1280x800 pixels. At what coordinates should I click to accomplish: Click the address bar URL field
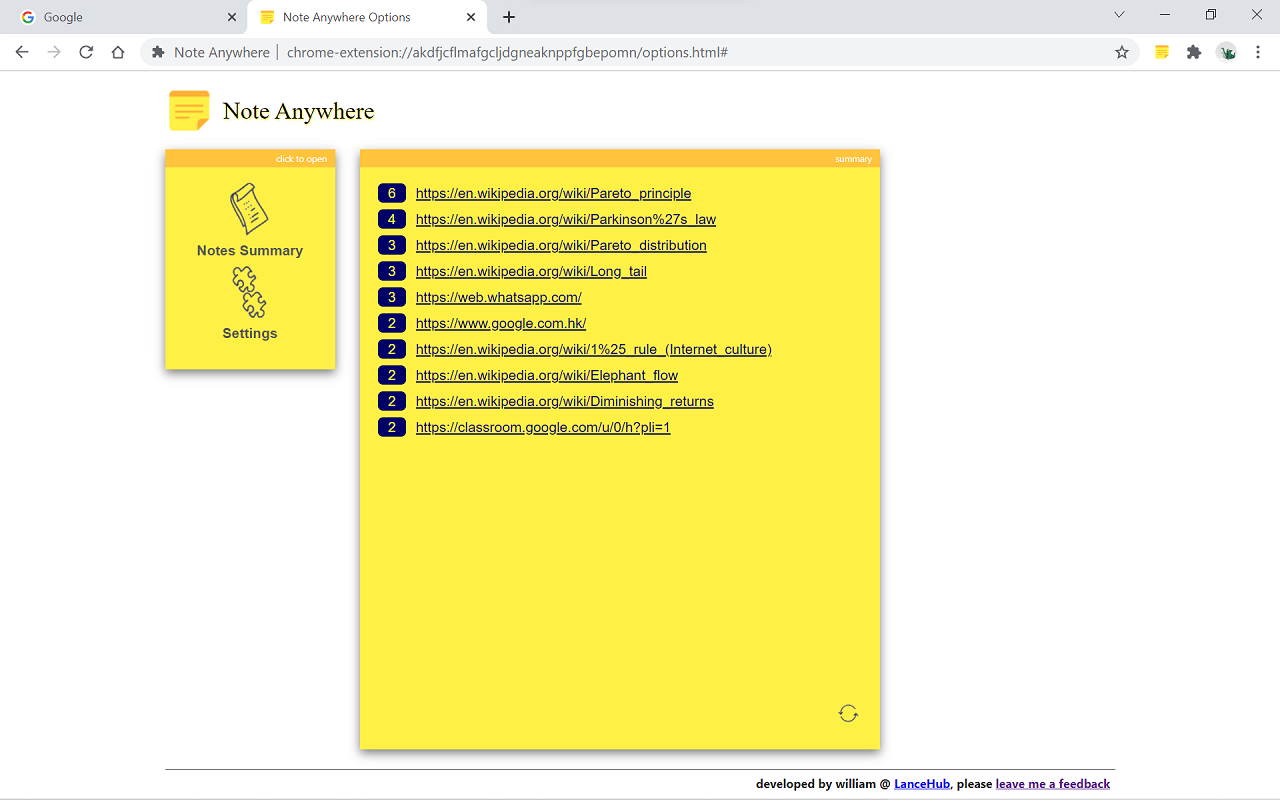click(x=640, y=52)
